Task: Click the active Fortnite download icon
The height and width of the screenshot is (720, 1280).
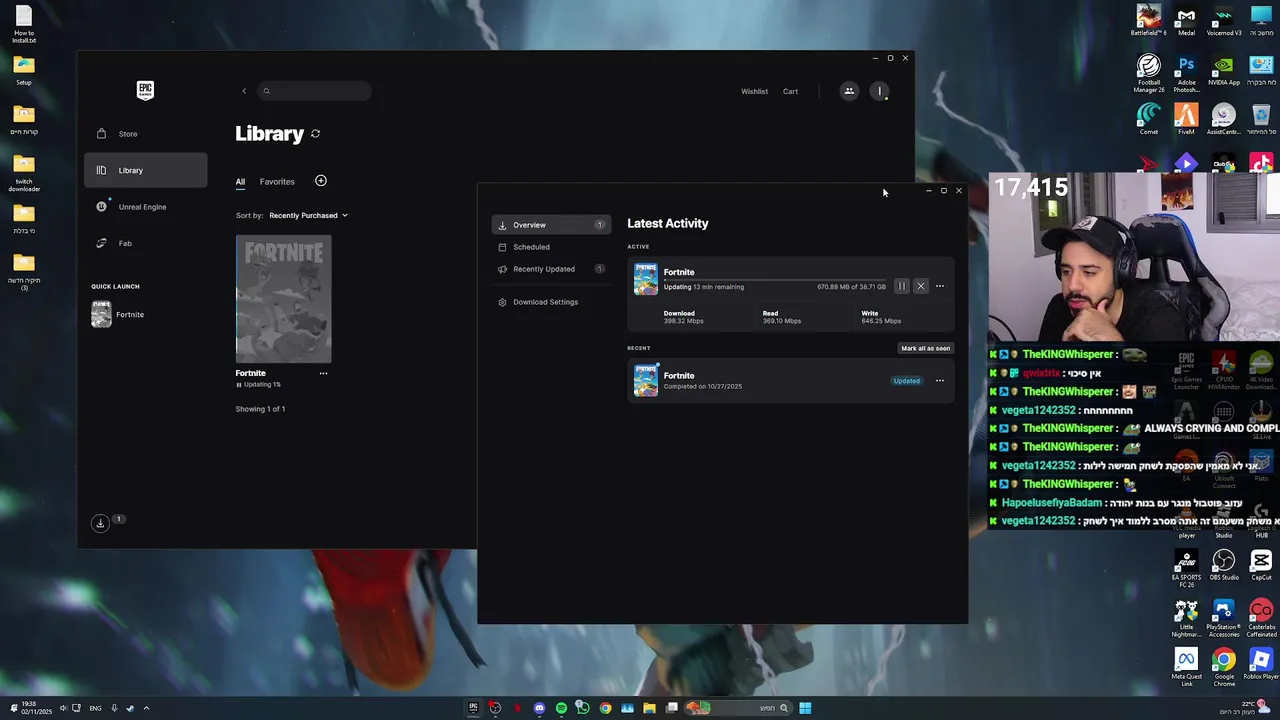Action: coord(646,278)
